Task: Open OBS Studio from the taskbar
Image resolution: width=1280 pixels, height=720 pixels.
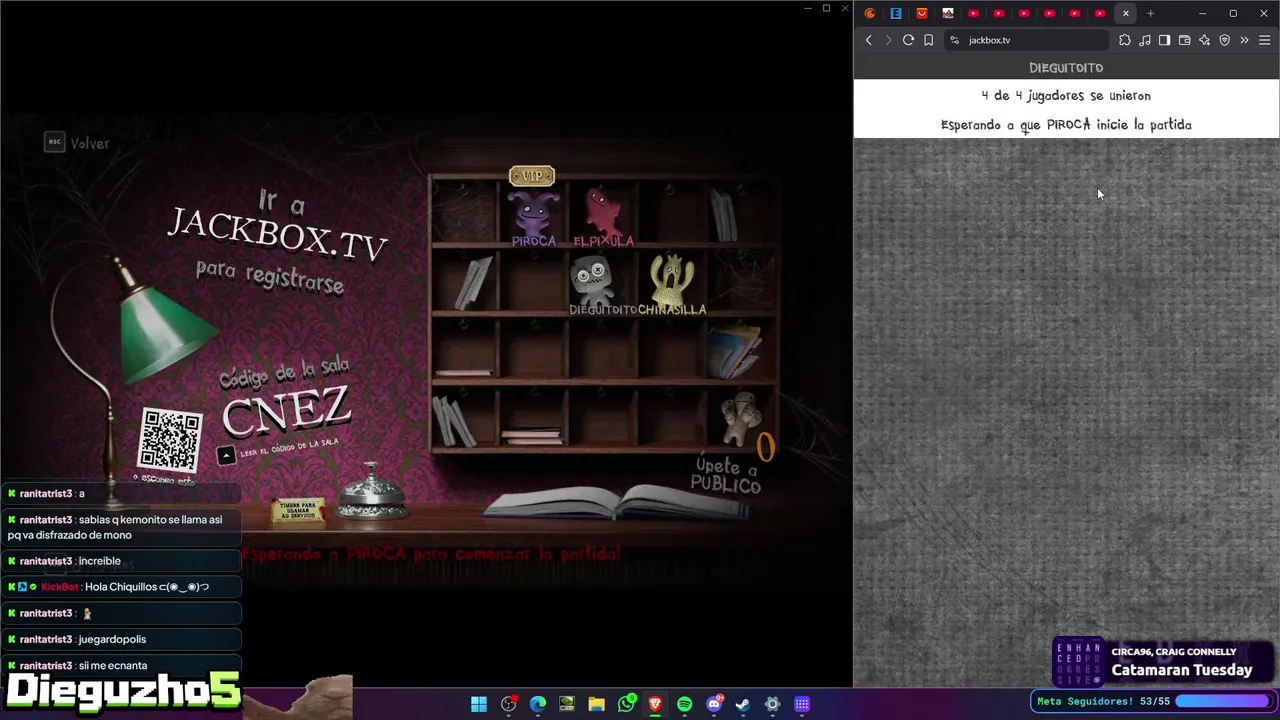Action: pos(508,704)
